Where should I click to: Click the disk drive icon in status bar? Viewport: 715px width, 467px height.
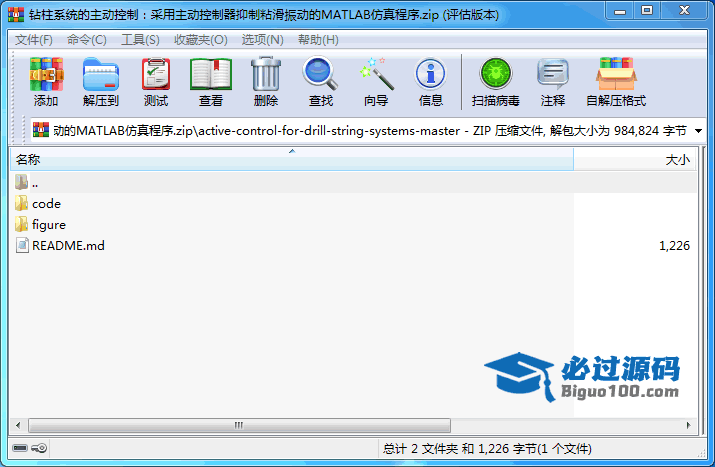click(20, 448)
